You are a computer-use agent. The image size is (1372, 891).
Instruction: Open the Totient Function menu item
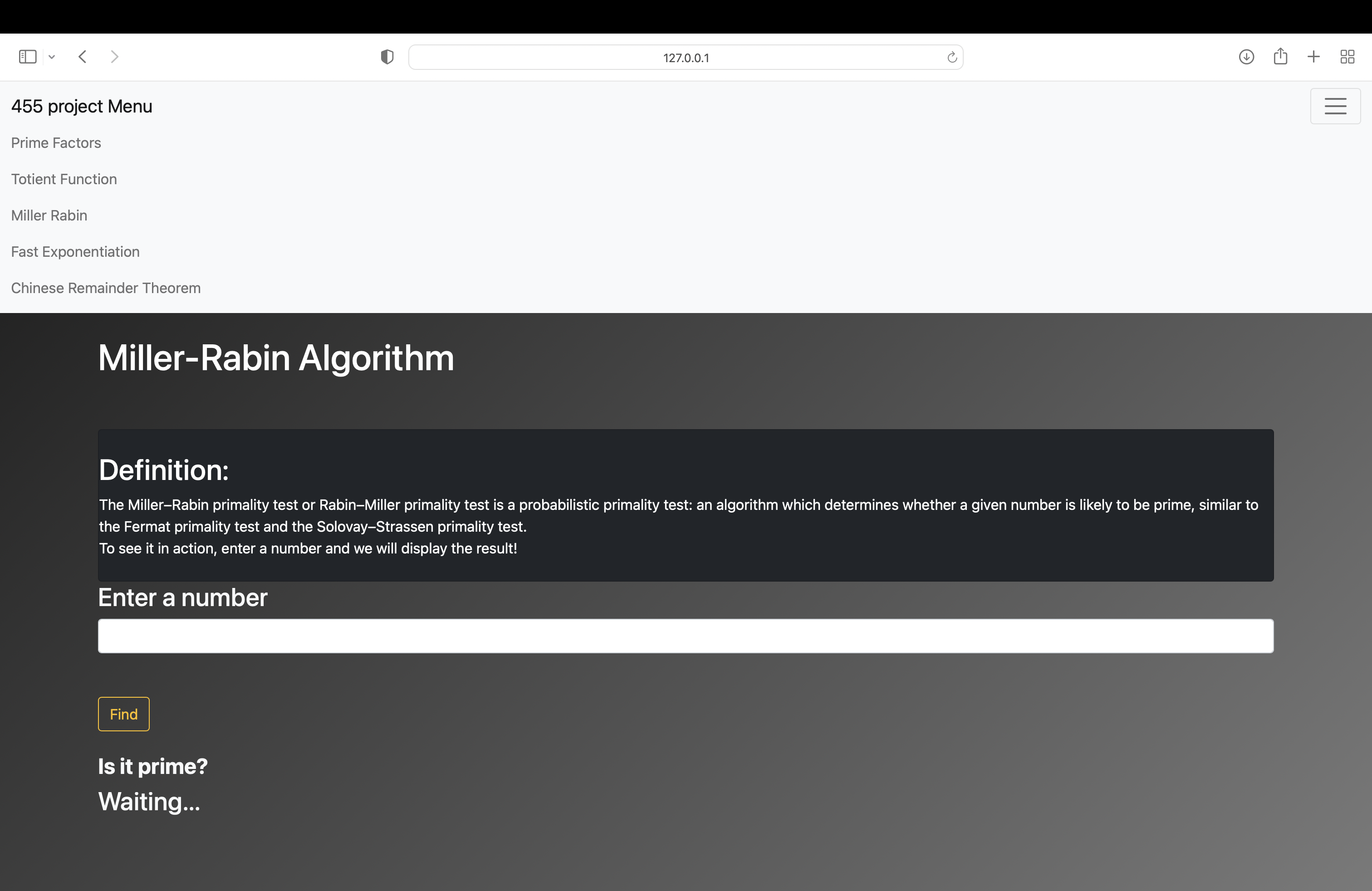point(64,179)
